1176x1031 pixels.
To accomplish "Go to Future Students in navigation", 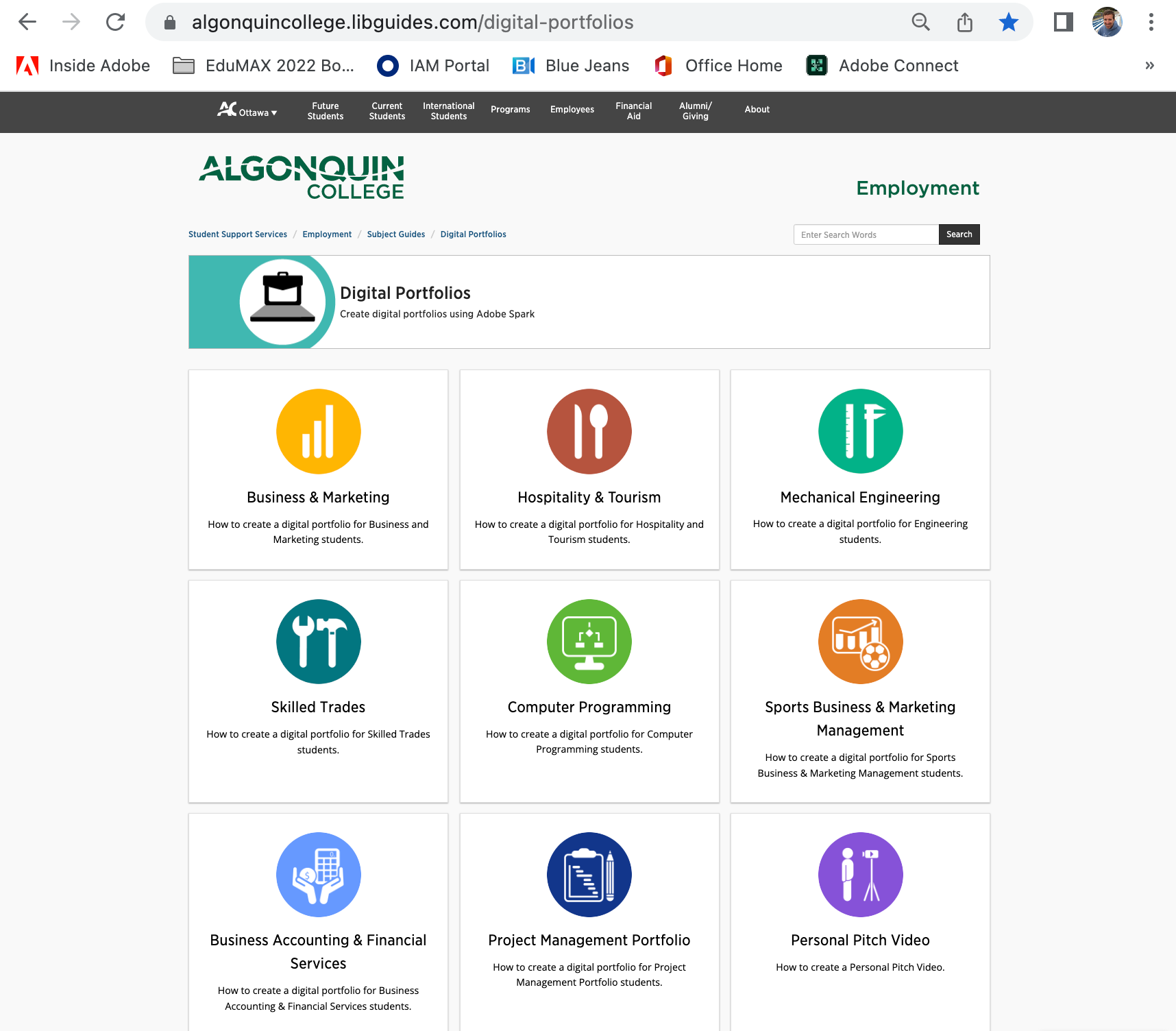I will click(x=325, y=111).
